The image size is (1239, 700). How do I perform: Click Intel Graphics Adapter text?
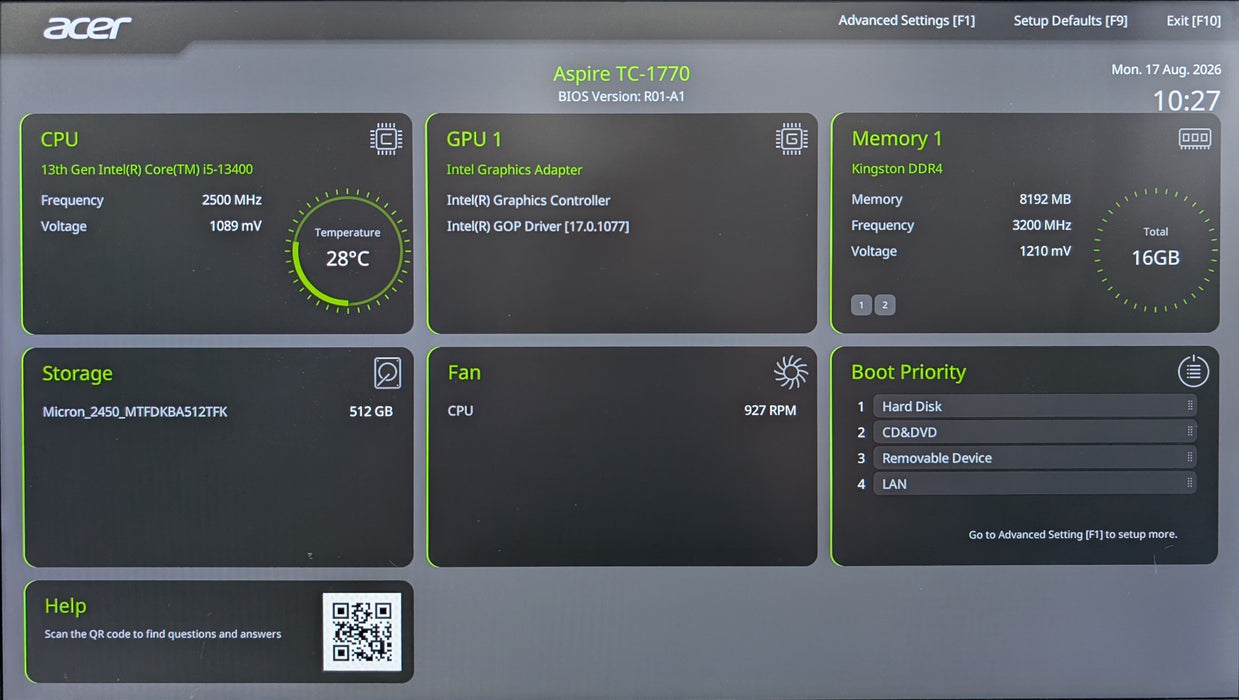click(x=514, y=170)
